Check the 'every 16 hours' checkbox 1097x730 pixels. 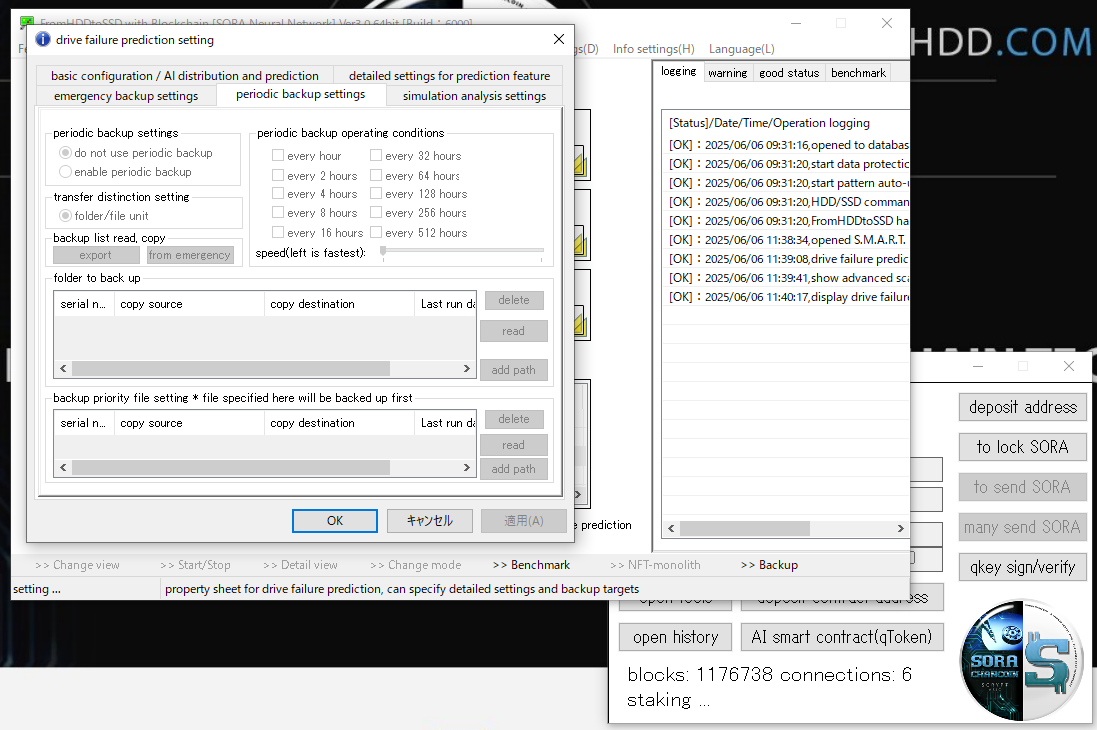tap(278, 232)
